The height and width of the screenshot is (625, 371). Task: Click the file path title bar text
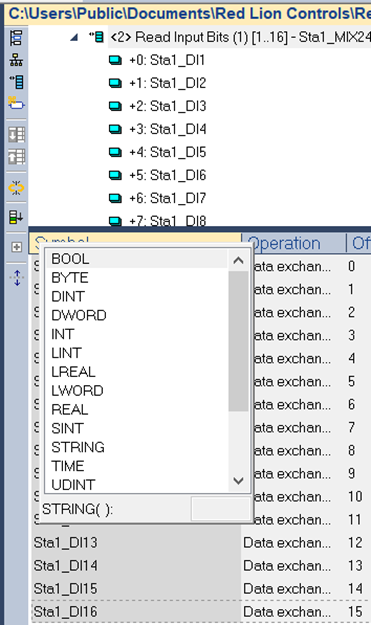pyautogui.click(x=190, y=14)
